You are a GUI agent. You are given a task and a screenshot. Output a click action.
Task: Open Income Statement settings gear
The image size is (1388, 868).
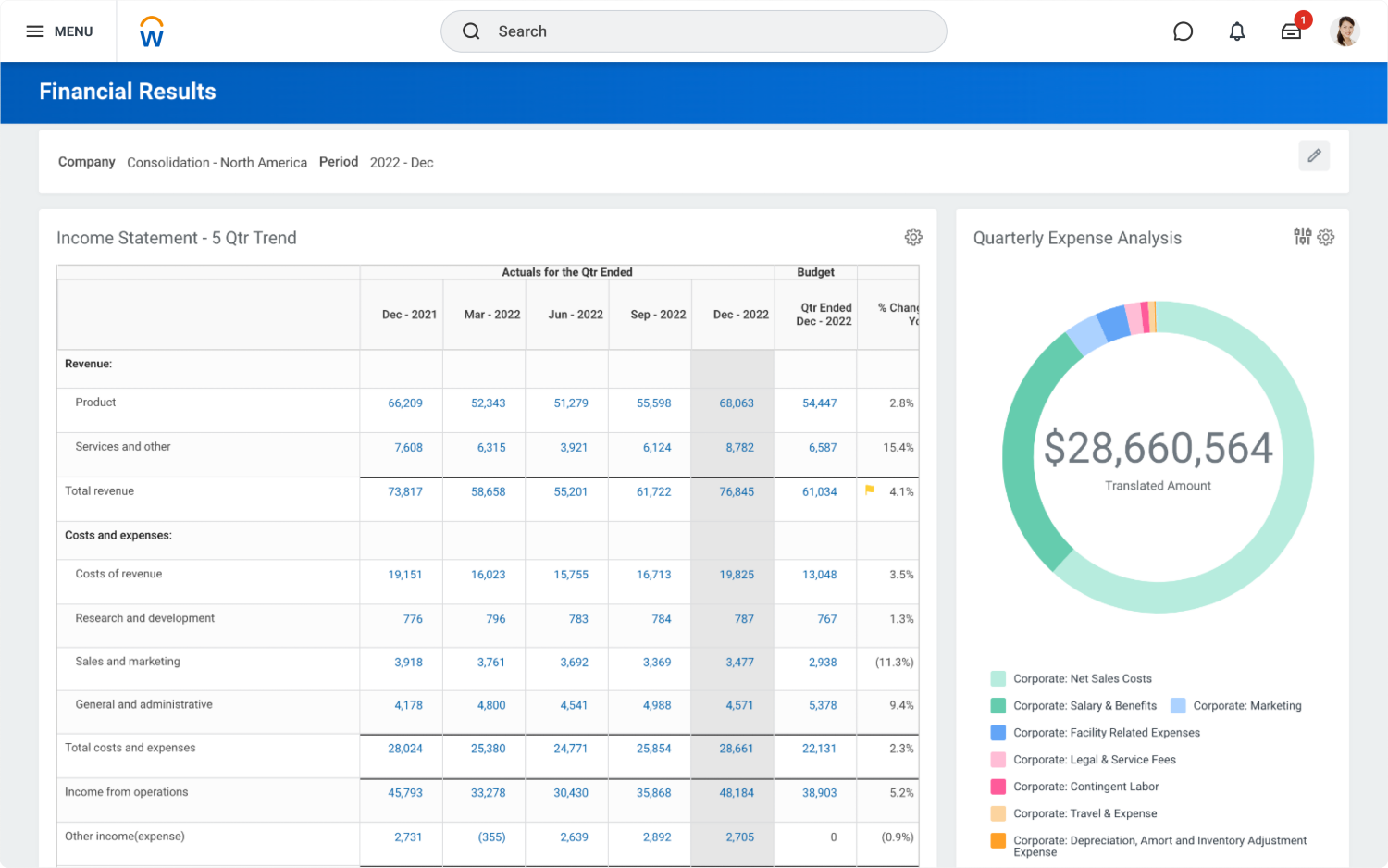(913, 237)
